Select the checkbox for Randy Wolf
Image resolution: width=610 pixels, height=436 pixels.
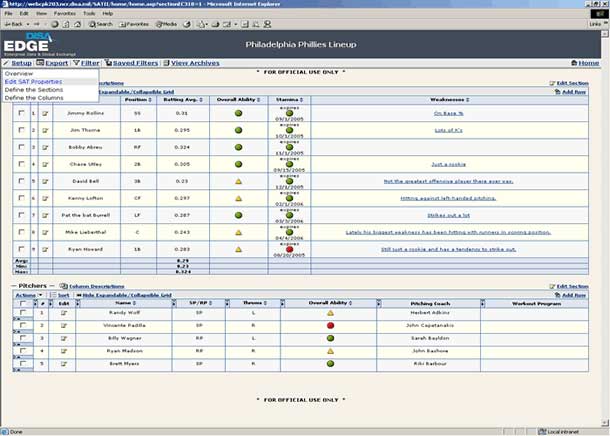[x=22, y=313]
